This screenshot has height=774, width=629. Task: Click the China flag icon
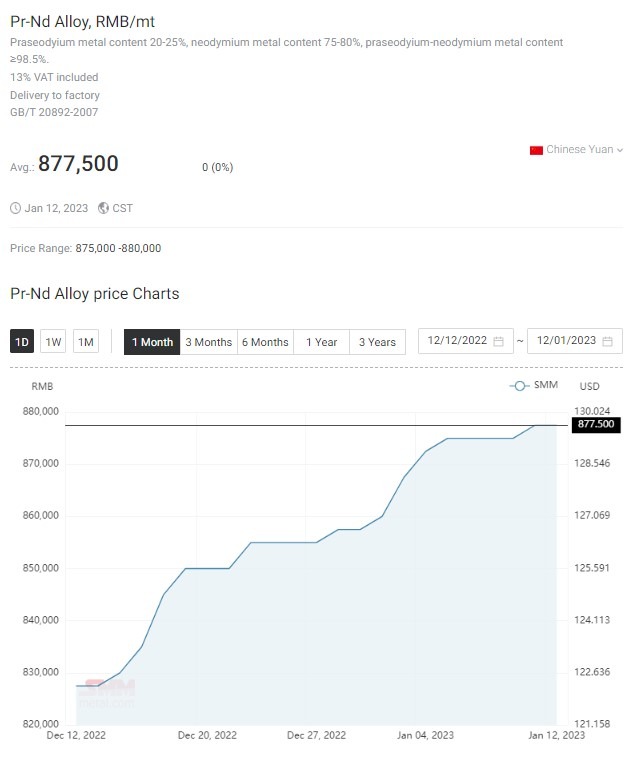tap(536, 150)
